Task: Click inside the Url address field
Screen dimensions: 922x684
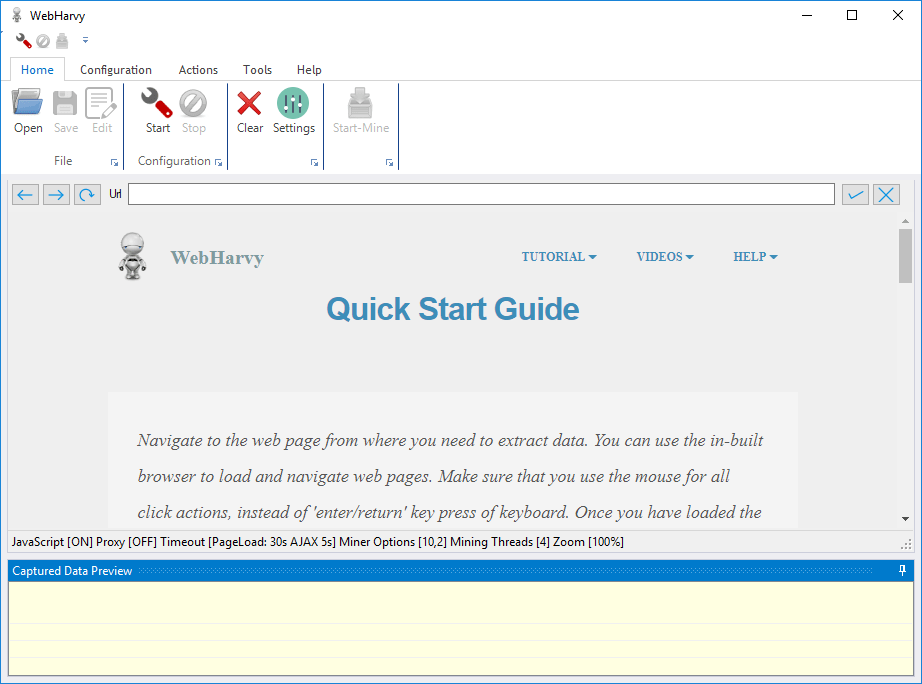Action: click(480, 195)
